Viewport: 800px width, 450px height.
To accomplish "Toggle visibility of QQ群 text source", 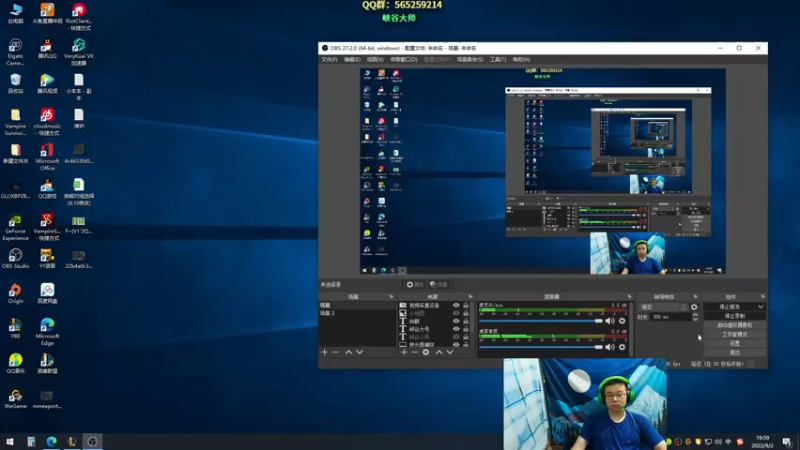I will [x=456, y=321].
